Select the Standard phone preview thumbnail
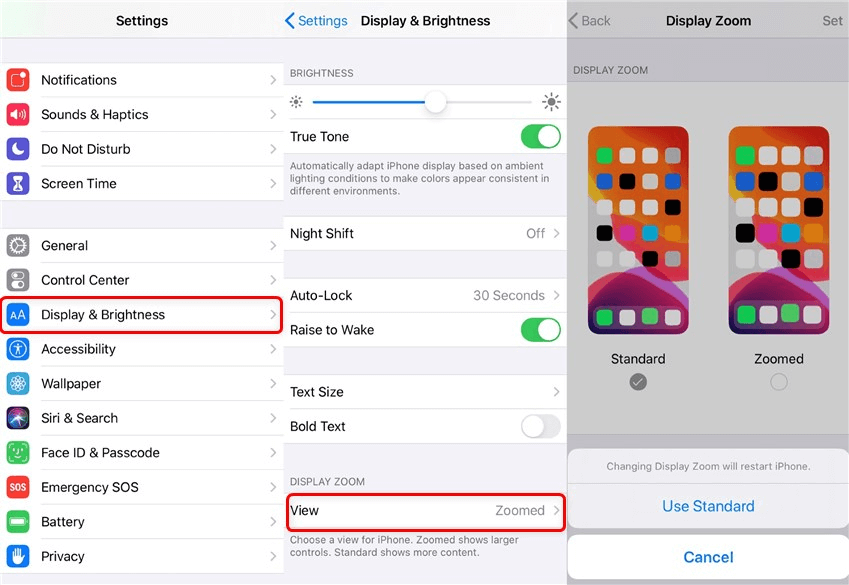Screen dimensions: 849x585 coord(638,230)
